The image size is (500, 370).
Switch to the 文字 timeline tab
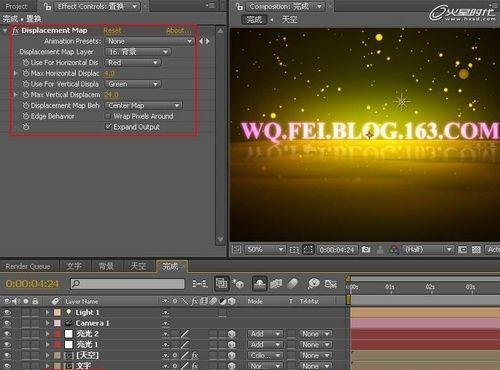(74, 266)
